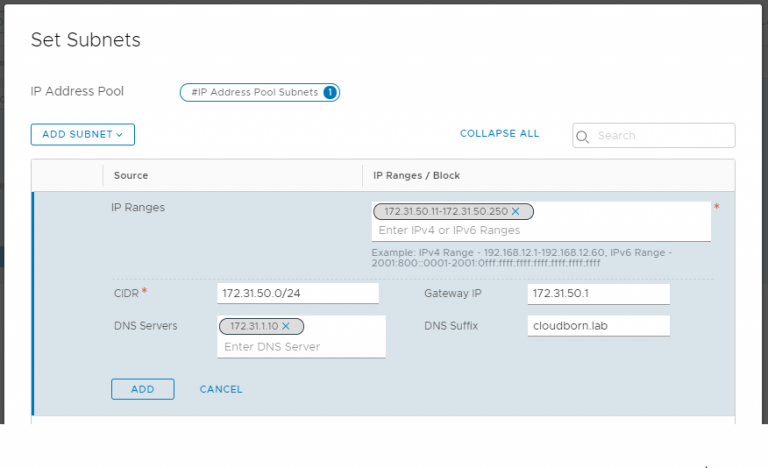Click the #IP Address Pool Subnets tag
Image resolution: width=768 pixels, height=468 pixels.
[x=253, y=92]
